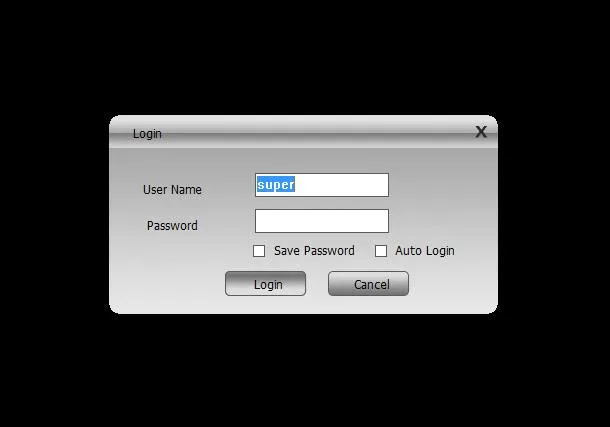Viewport: 610px width, 427px height.
Task: Click the highlighted "super" text
Action: point(275,184)
